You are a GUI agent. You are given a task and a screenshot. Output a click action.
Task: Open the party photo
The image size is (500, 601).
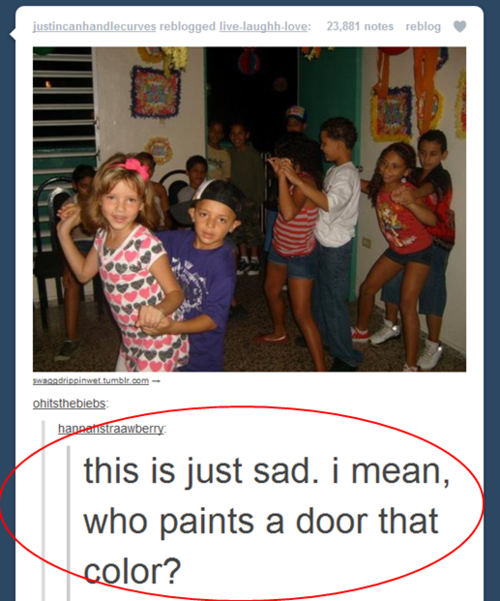pos(250,209)
